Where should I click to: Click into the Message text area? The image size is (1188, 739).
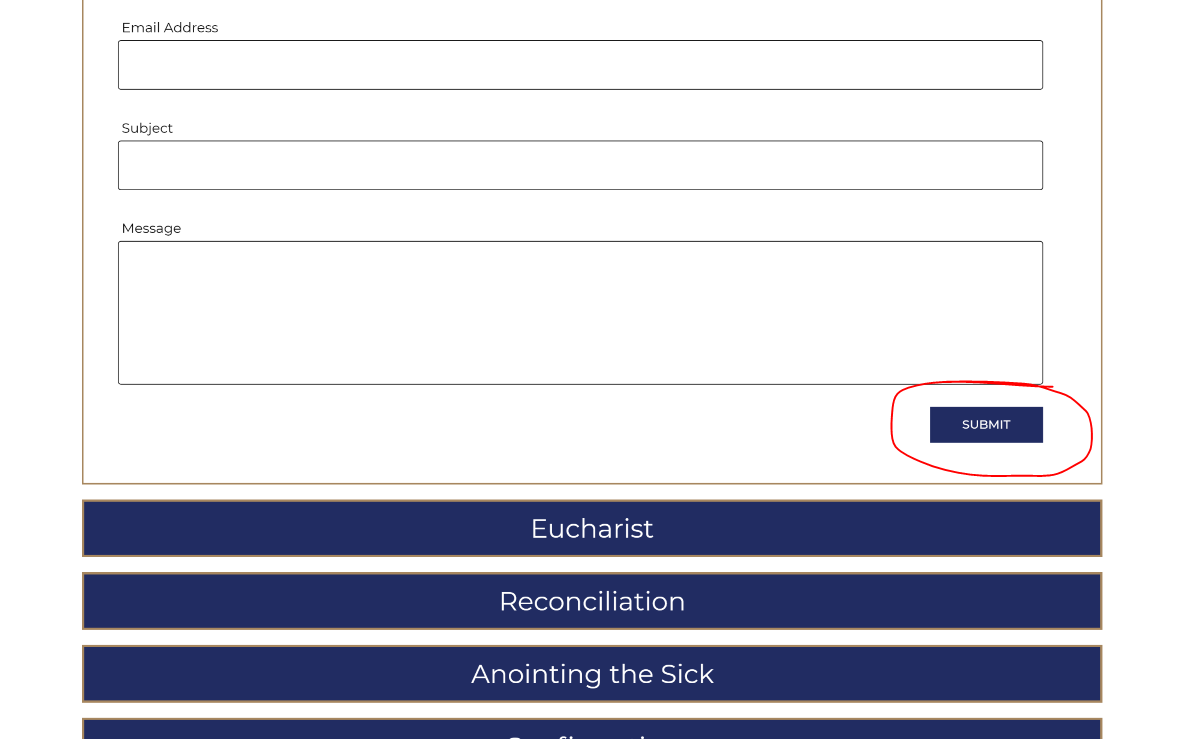(580, 312)
